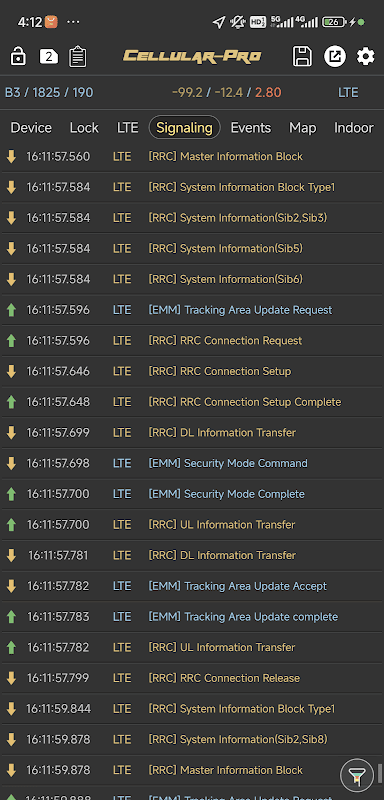
Task: Tap the LTE network type in the status row
Action: tap(348, 93)
